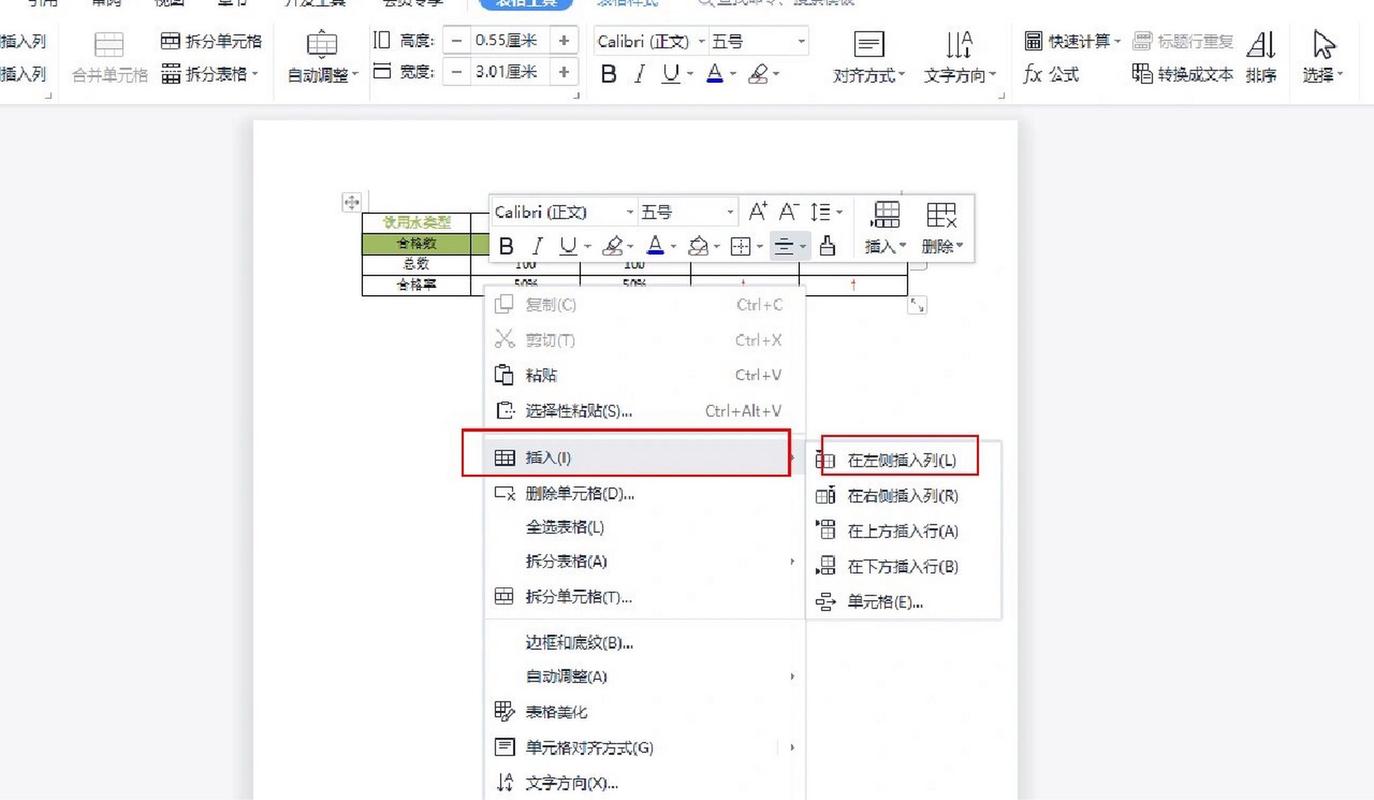Screen dimensions: 1374x800
Task: Click Repeat Header Row (标题行重复) in ribbon
Action: (x=1184, y=41)
